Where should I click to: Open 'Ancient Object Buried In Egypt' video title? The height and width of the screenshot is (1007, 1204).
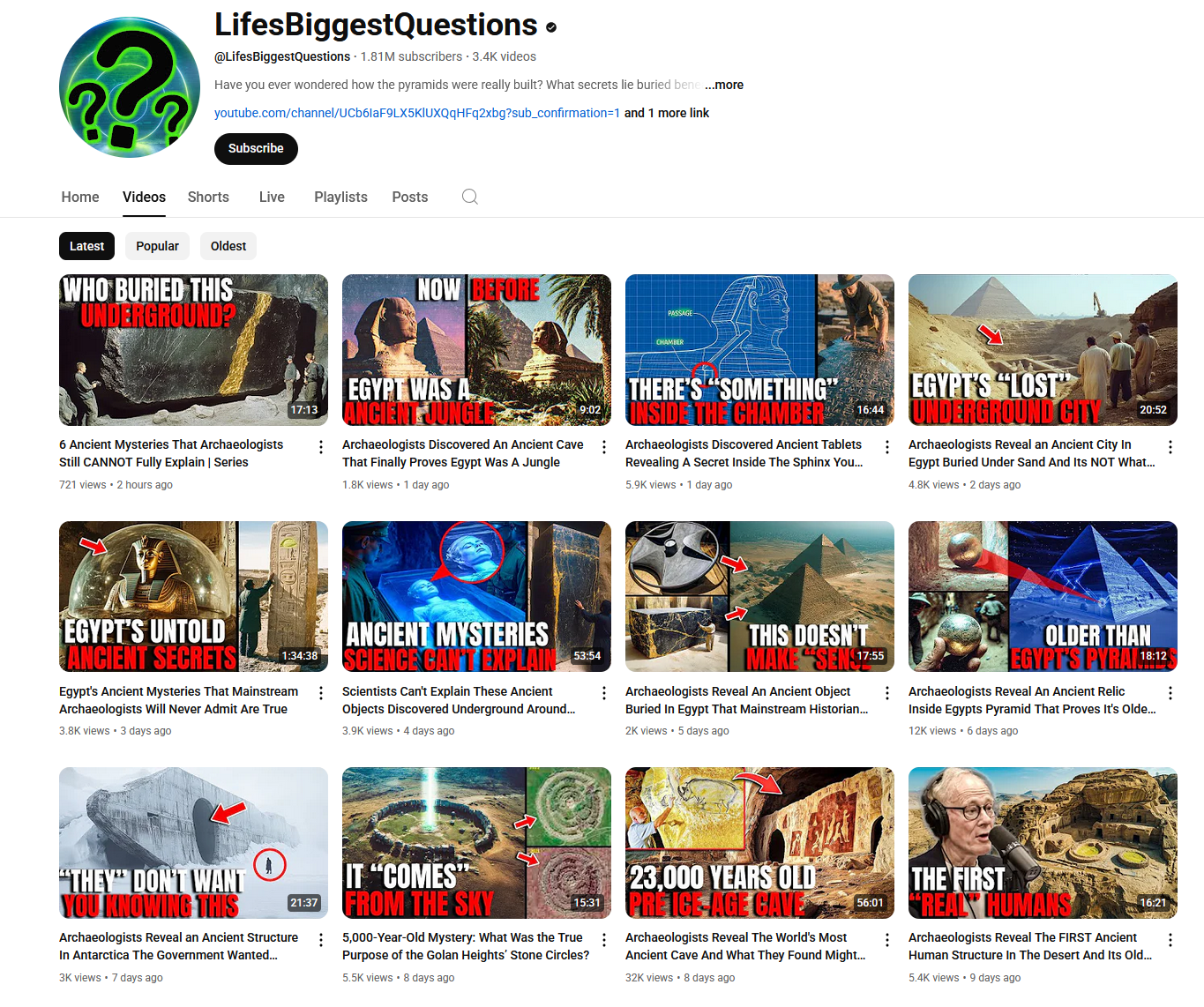point(747,700)
